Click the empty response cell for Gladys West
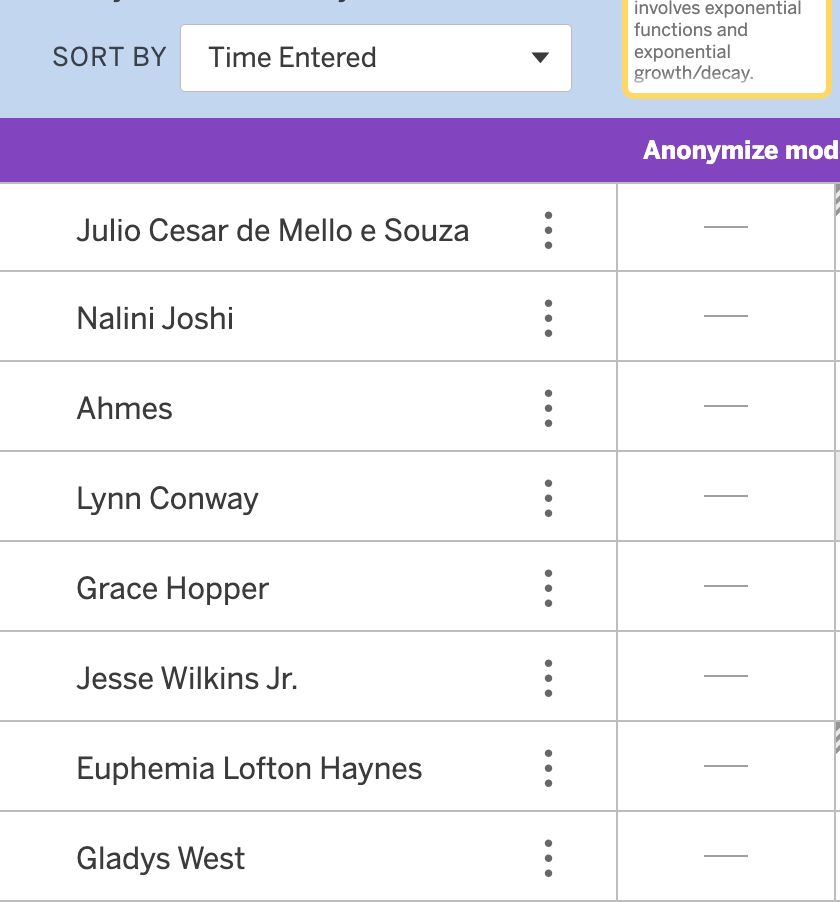The height and width of the screenshot is (902, 840). [x=725, y=857]
